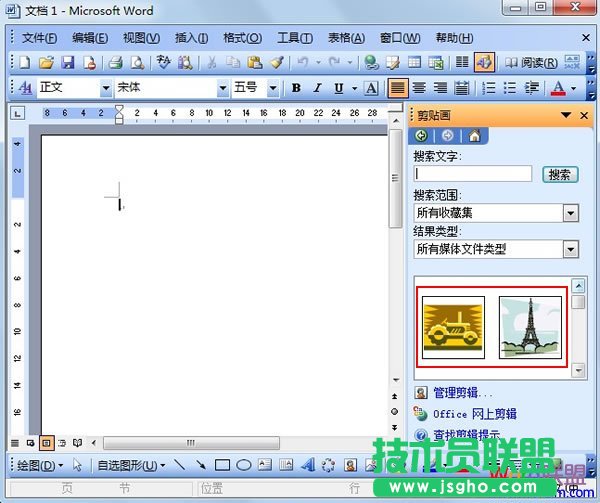Screen dimensions: 600x503
Task: Enable center text alignment
Action: (419, 88)
